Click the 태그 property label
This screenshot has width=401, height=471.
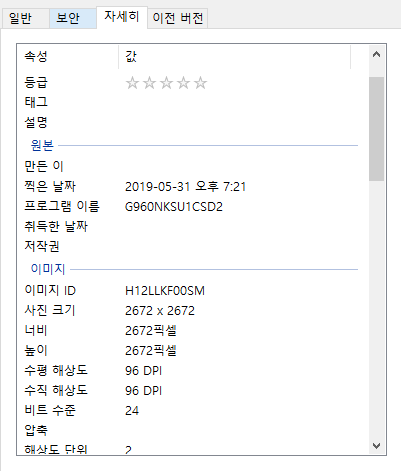tap(36, 102)
